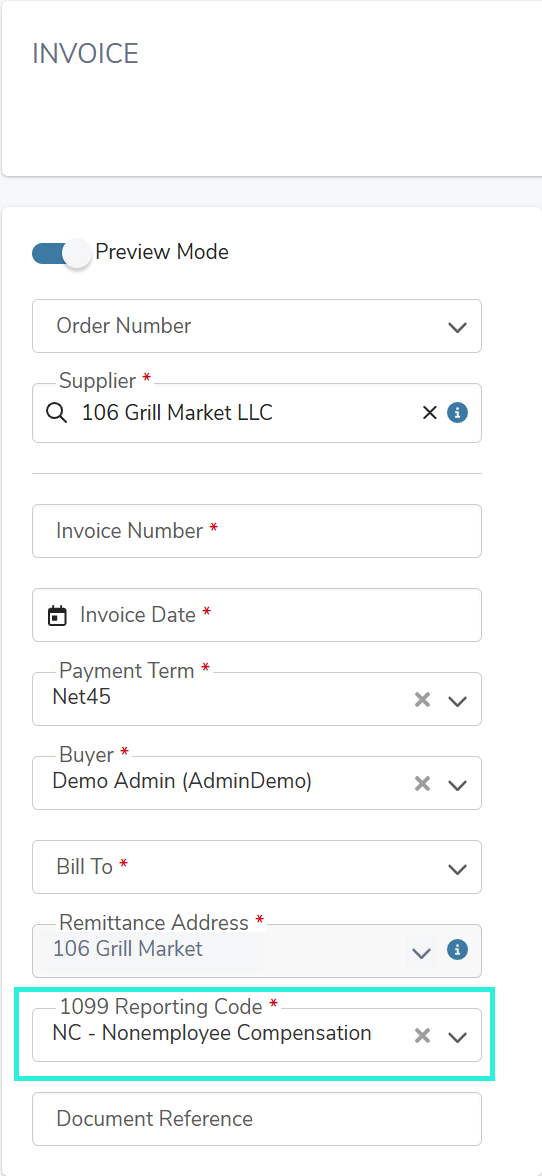Show Remittance Address info icon details
The image size is (542, 1176).
(457, 950)
